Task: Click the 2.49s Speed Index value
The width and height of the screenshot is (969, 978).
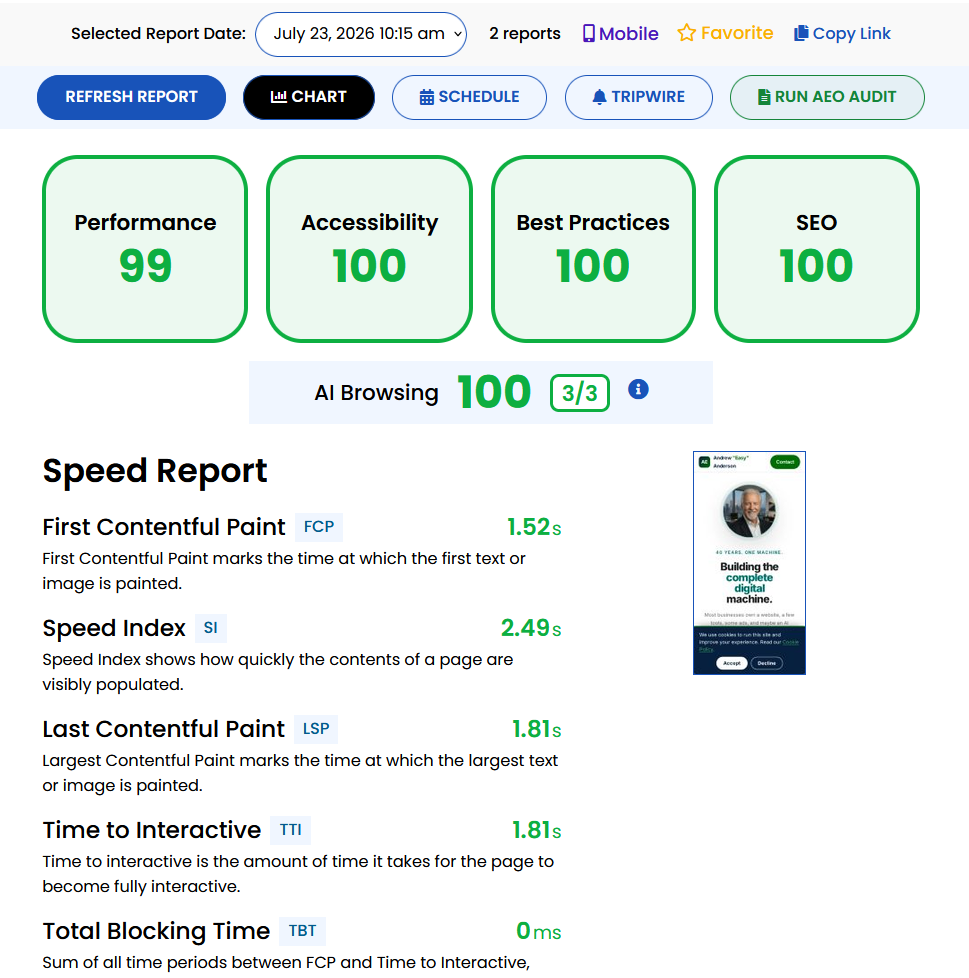Action: coord(531,628)
